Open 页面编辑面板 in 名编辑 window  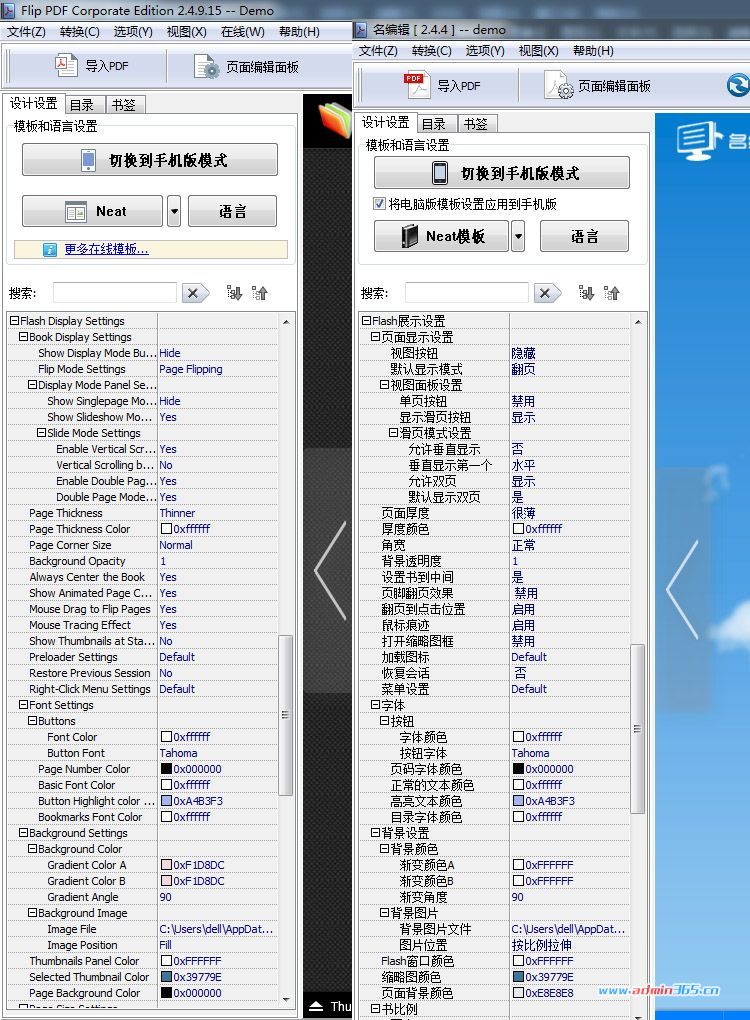(x=597, y=86)
